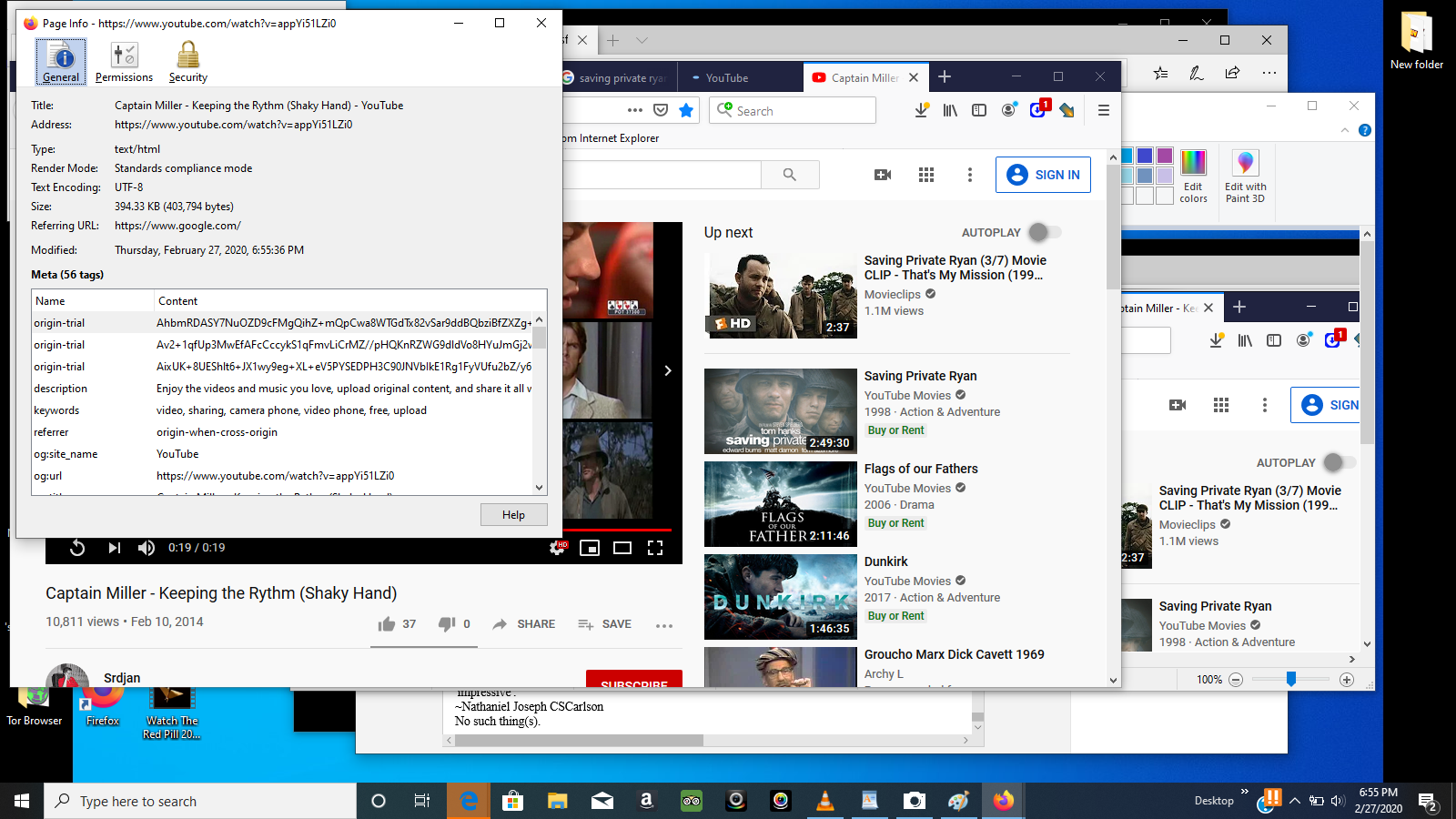Click the blue bookmark star
The image size is (1456, 819).
[686, 110]
